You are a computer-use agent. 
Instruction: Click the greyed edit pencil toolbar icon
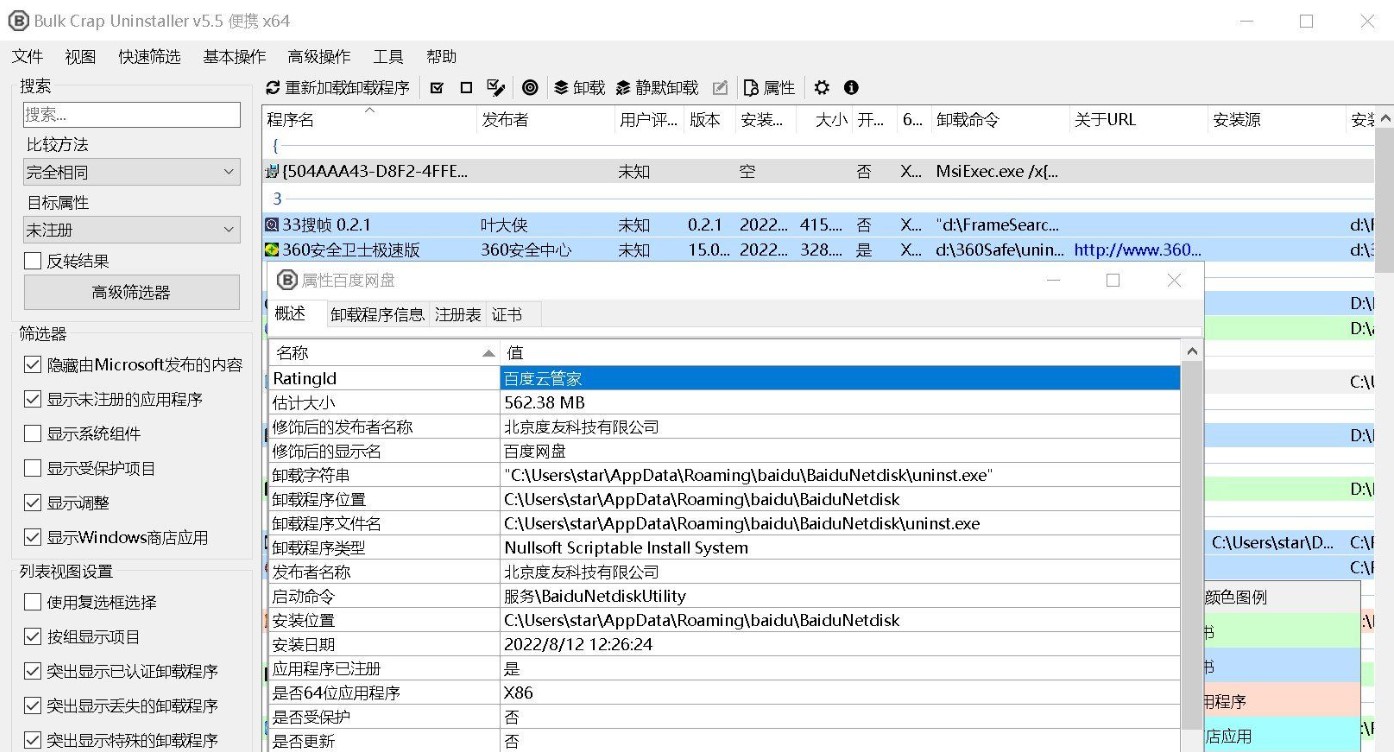720,88
